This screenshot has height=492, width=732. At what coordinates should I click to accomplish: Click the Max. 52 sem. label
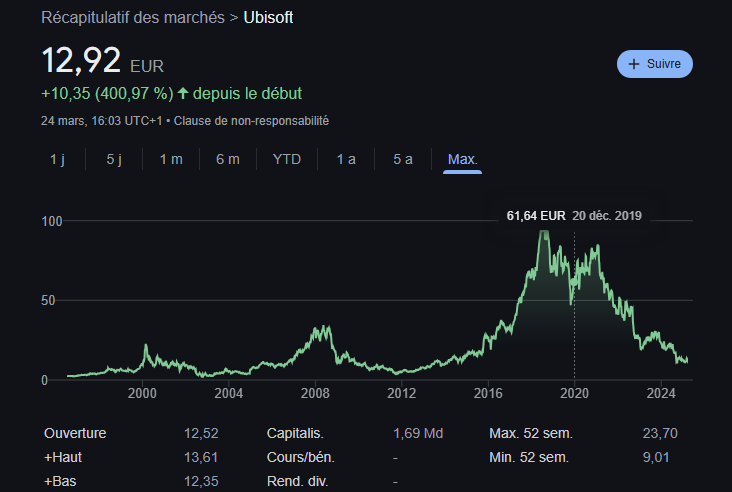(531, 433)
